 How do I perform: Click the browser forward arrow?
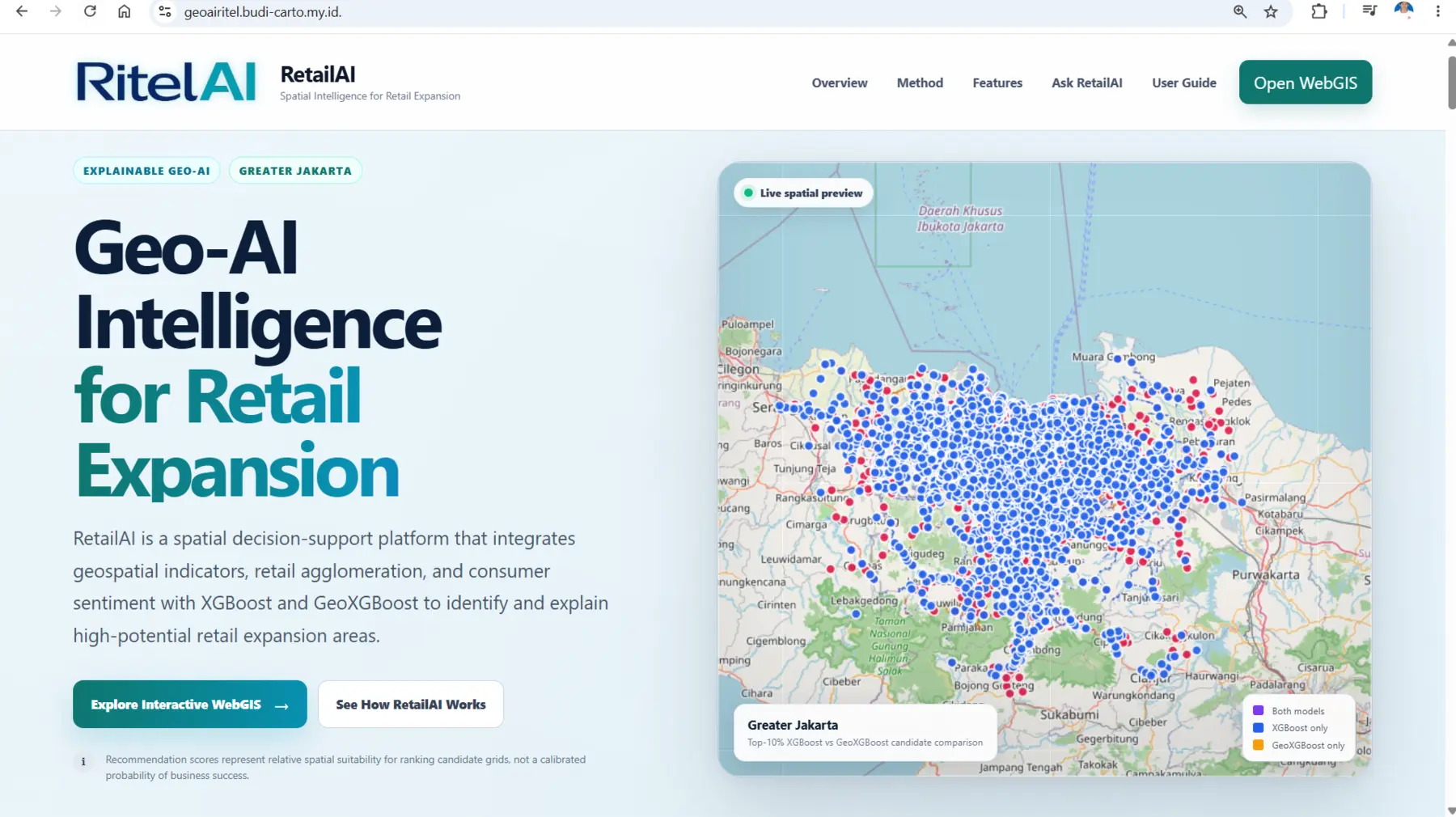click(55, 11)
